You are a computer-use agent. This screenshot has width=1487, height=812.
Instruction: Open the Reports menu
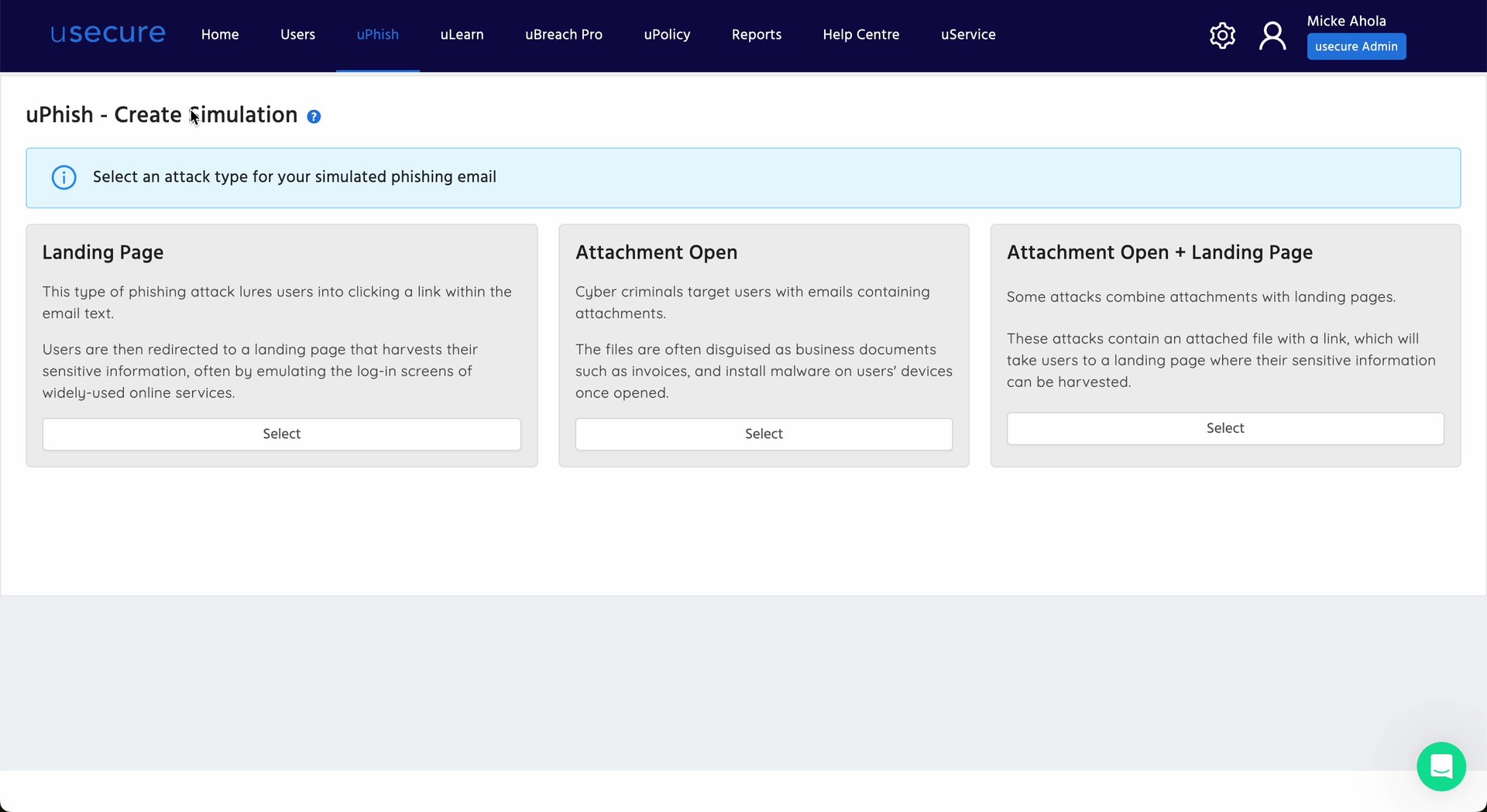(757, 35)
